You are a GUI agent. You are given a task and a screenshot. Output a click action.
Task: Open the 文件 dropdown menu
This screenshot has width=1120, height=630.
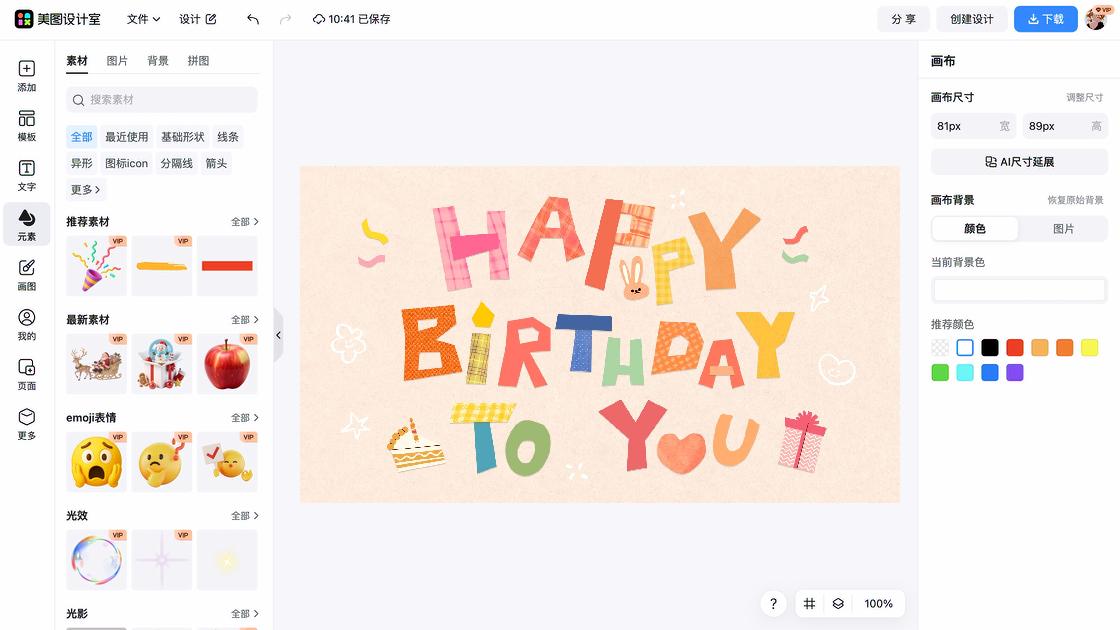tap(143, 19)
